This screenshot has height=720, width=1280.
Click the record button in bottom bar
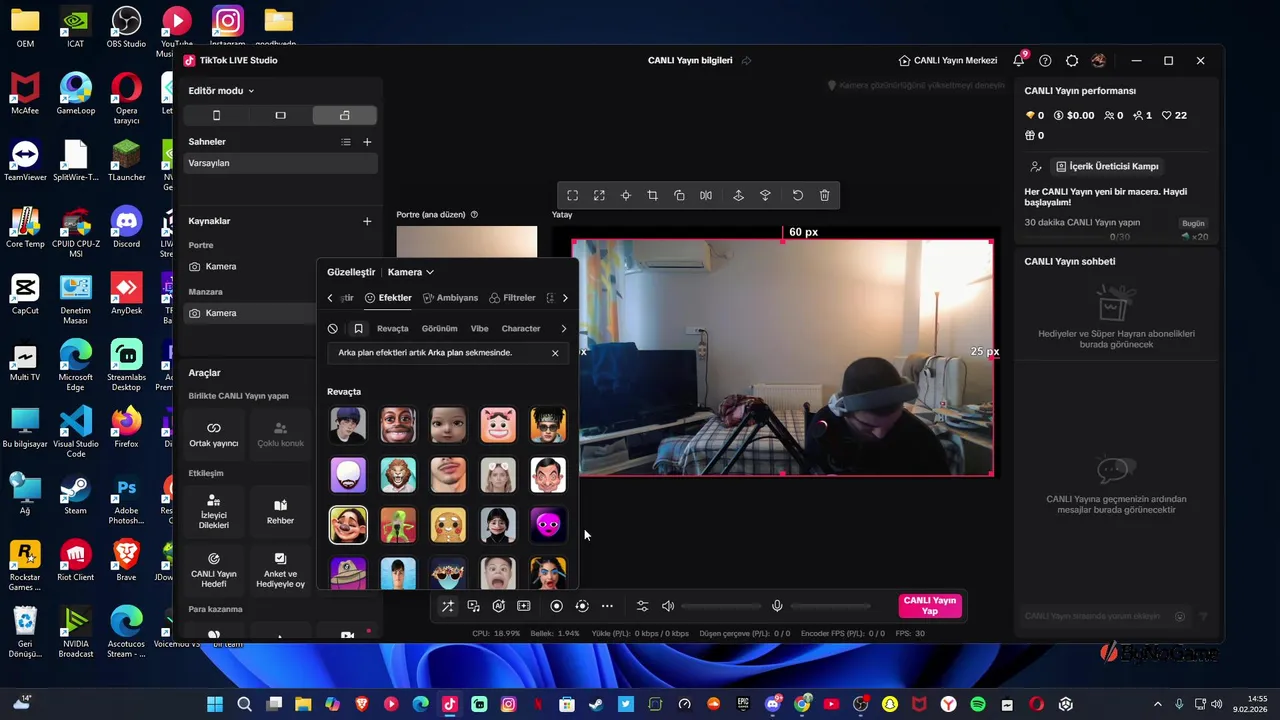pyautogui.click(x=557, y=606)
